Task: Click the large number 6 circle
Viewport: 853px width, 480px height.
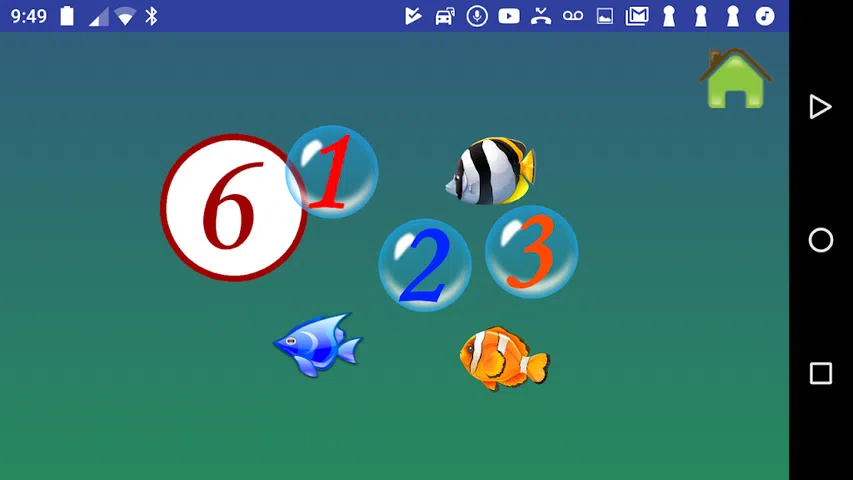Action: tap(231, 208)
